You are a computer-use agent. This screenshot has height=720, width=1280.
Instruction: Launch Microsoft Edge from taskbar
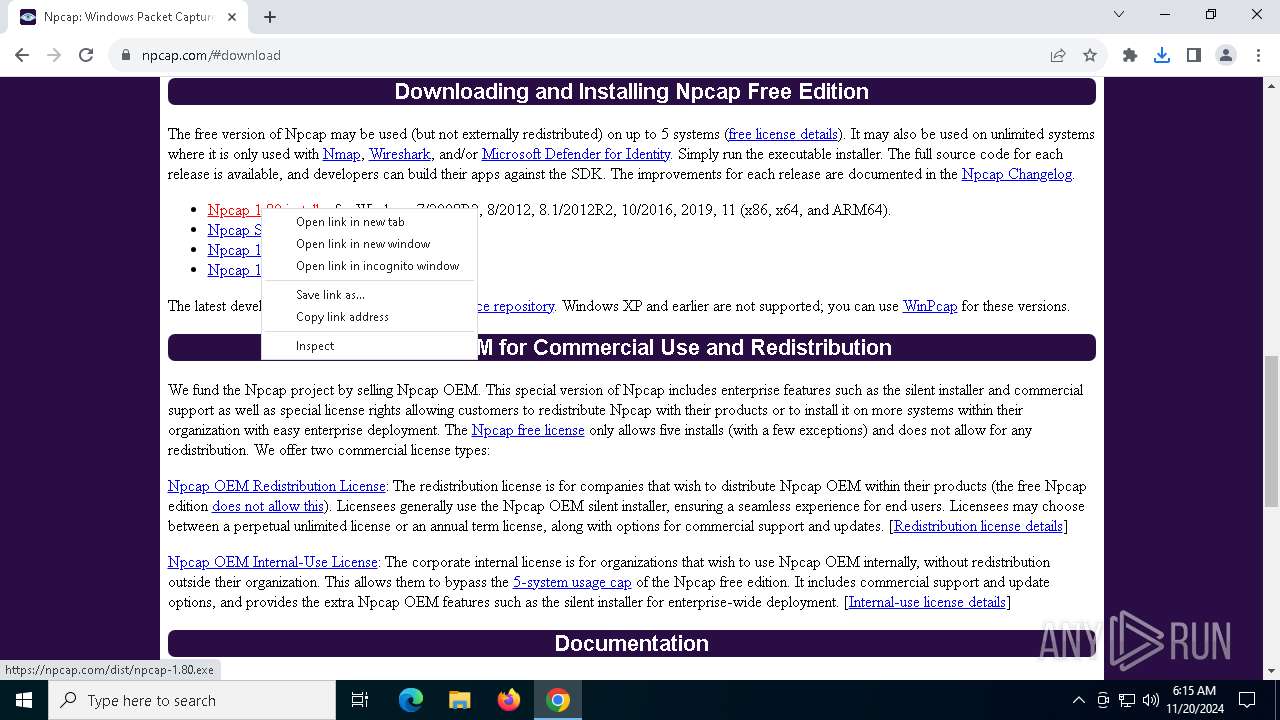(411, 700)
